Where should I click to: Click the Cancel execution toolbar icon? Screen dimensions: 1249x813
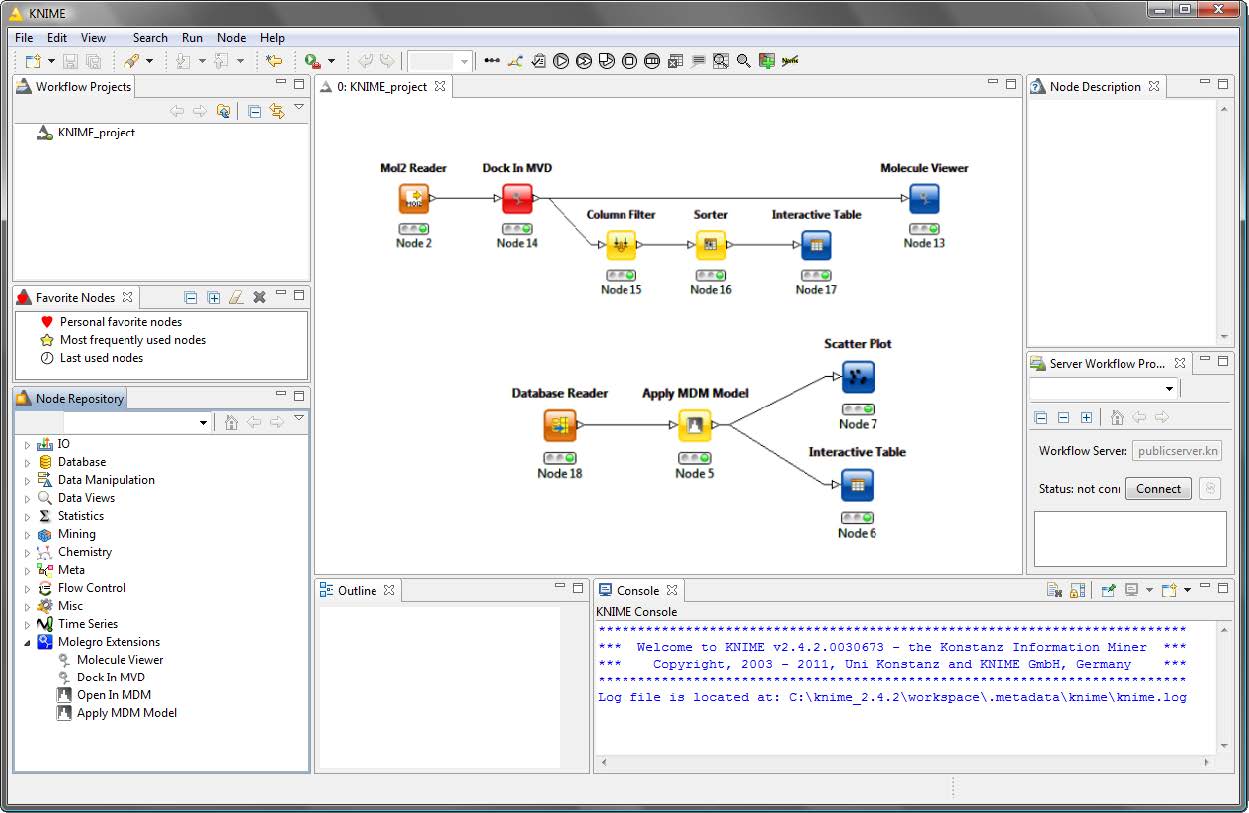tap(629, 61)
